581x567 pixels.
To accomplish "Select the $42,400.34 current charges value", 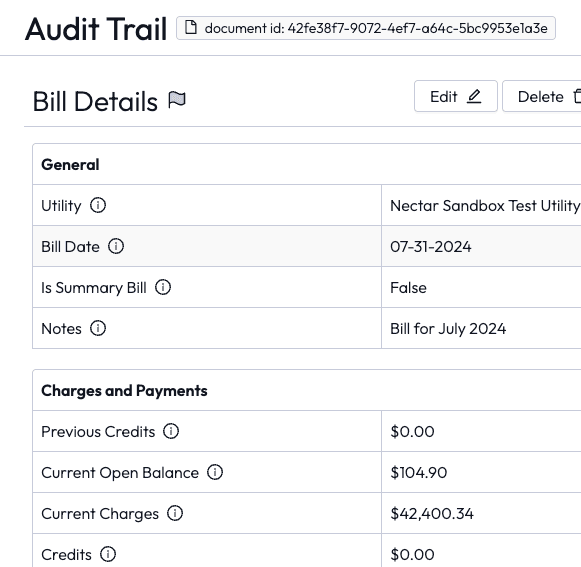I will pyautogui.click(x=432, y=514).
